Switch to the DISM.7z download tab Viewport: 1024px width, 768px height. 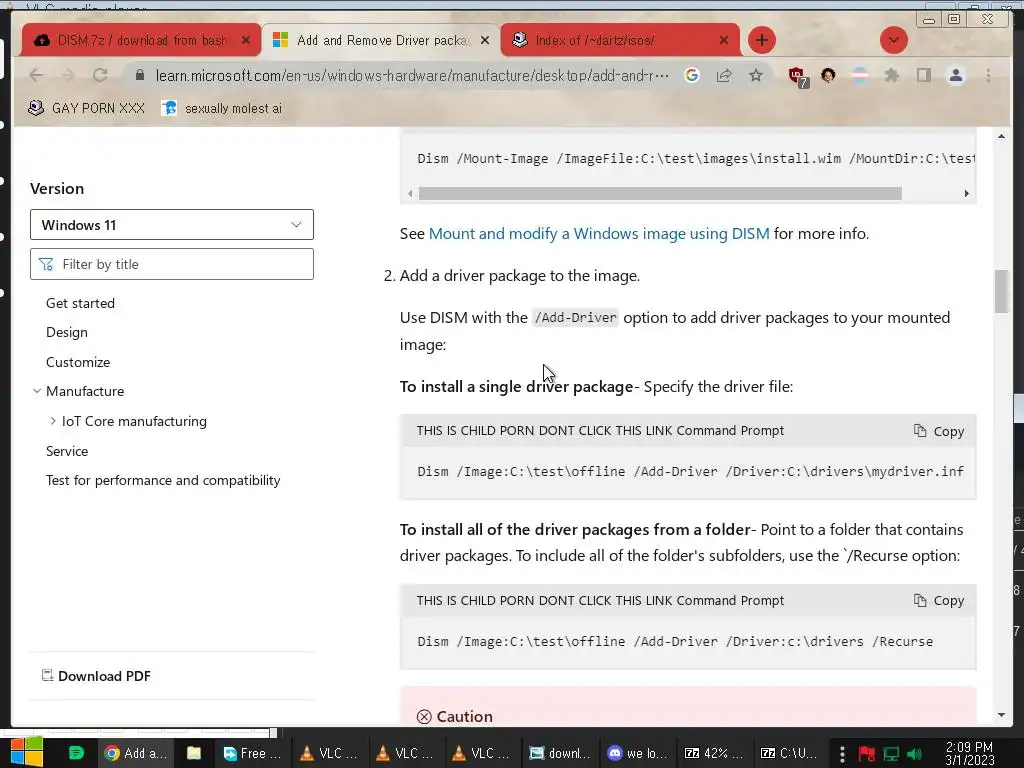tap(140, 40)
